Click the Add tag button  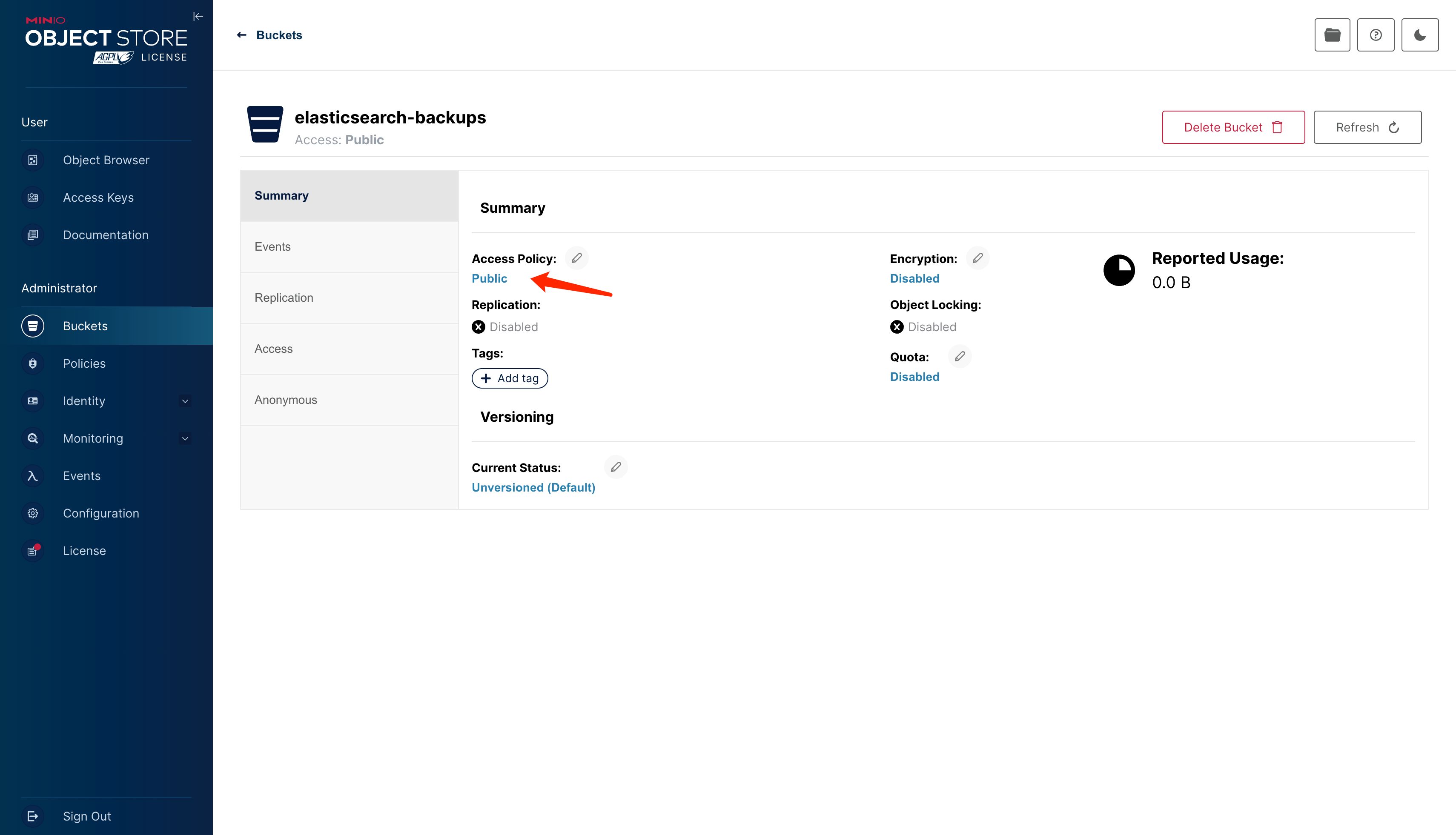tap(510, 378)
